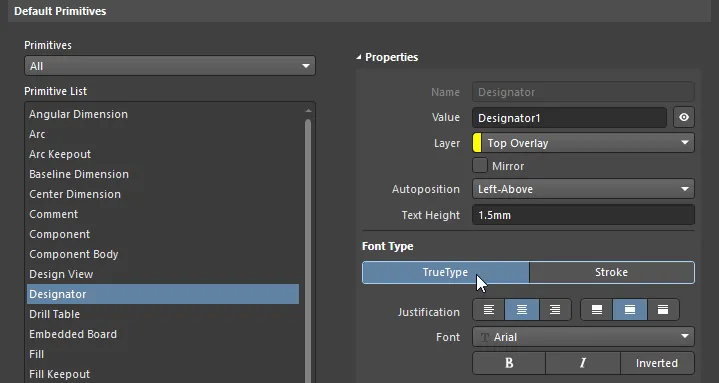Toggle Bold font style button
Viewport: 719px width, 383px height.
pyautogui.click(x=509, y=363)
